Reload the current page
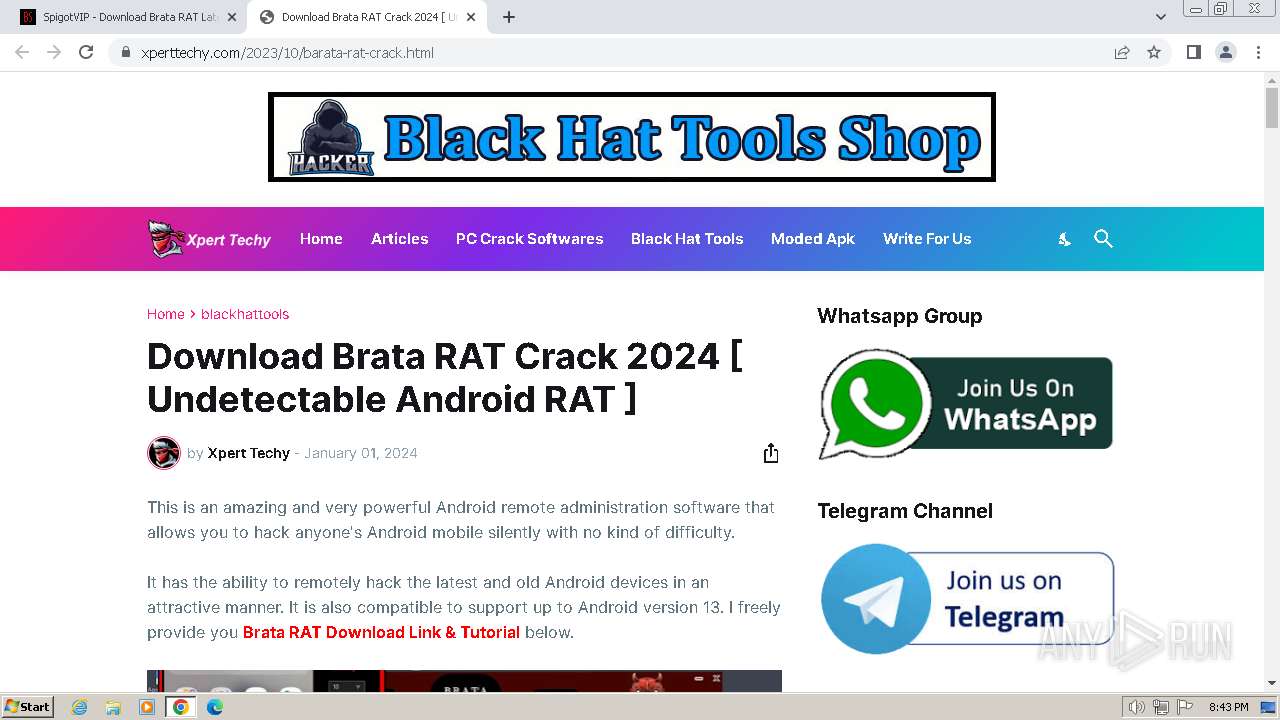 (86, 52)
